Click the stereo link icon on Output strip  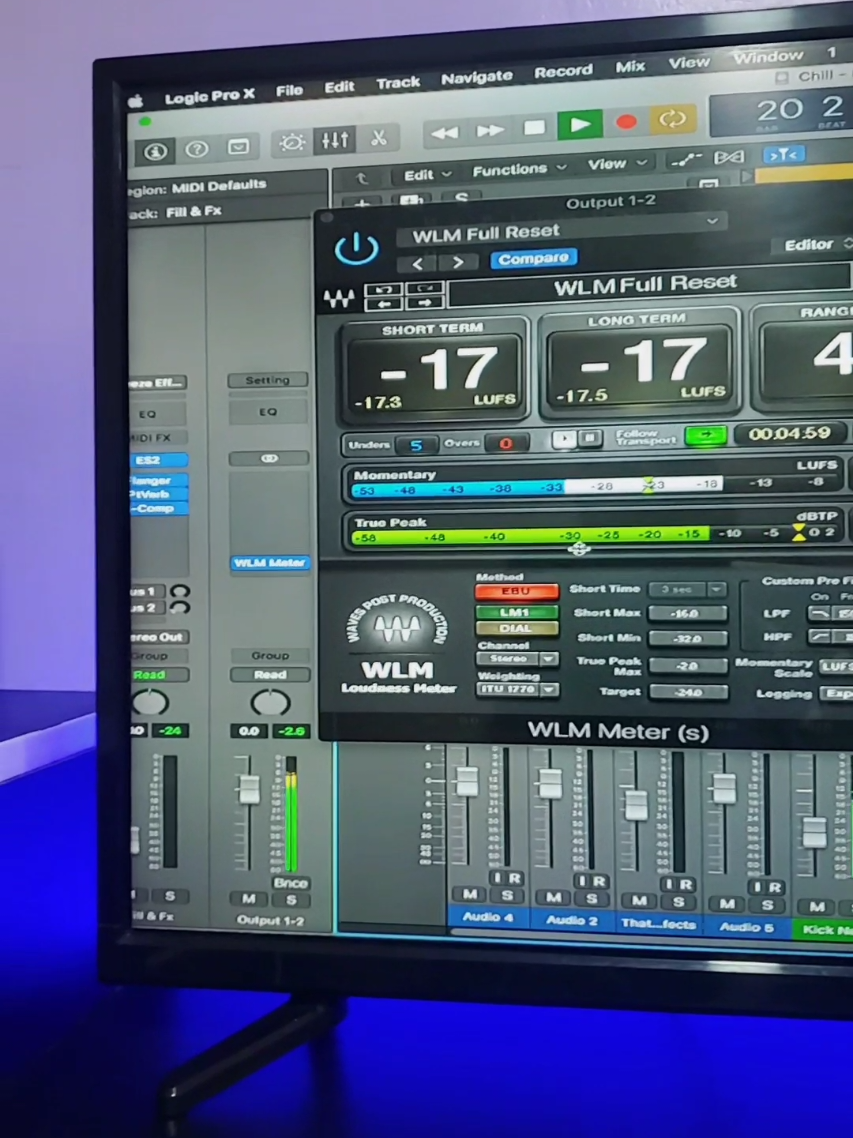(269, 459)
